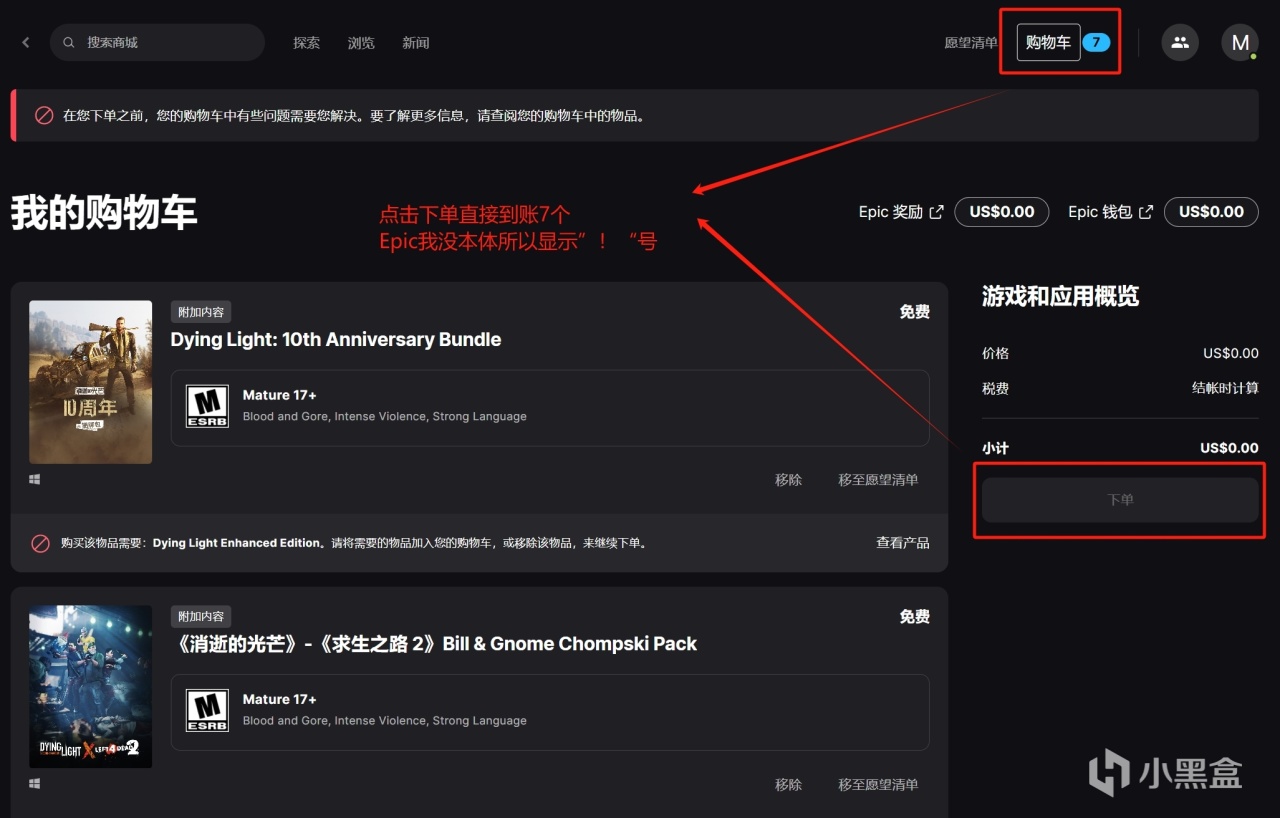The image size is (1280, 818).
Task: Click the Epic 钱包 US$0.00 balance pill
Action: (x=1212, y=212)
